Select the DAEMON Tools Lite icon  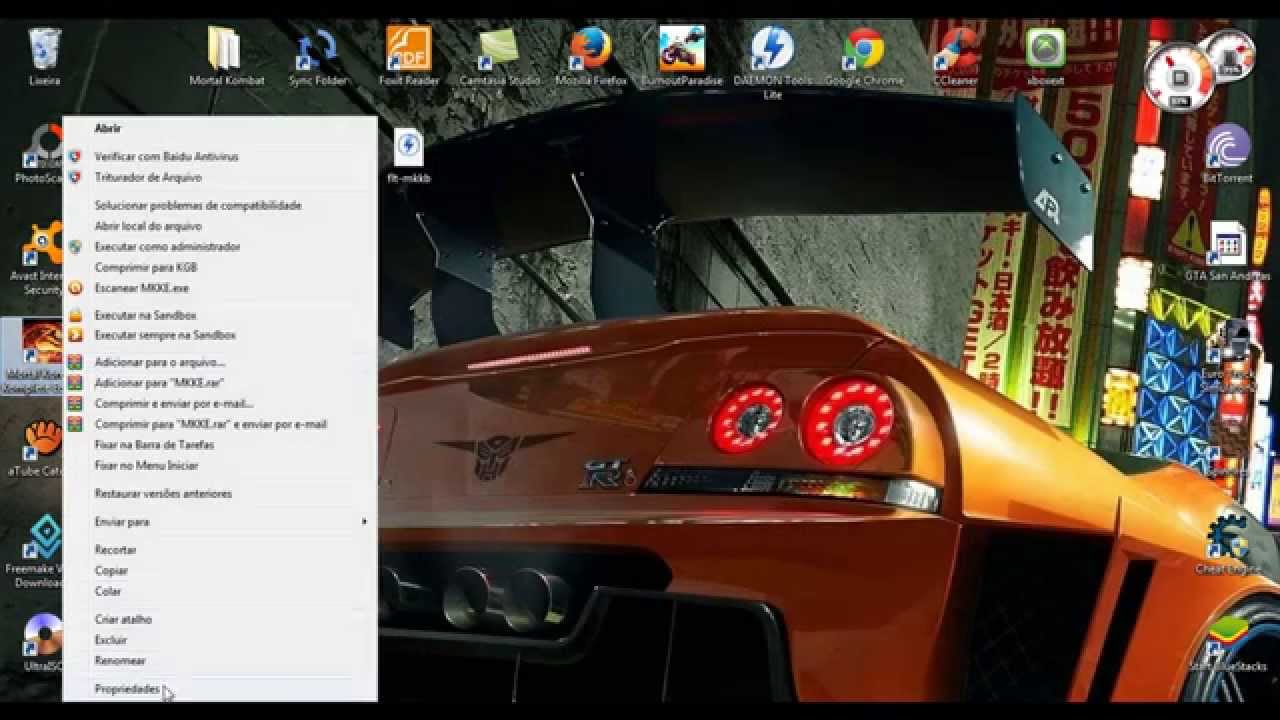click(x=772, y=62)
